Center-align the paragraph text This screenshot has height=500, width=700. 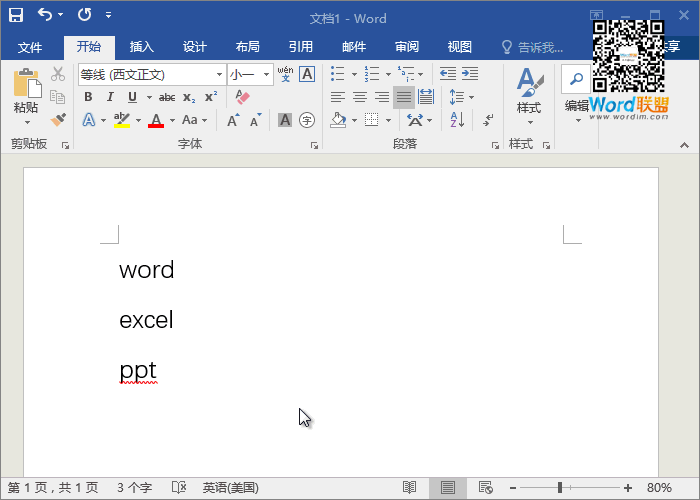pos(360,97)
